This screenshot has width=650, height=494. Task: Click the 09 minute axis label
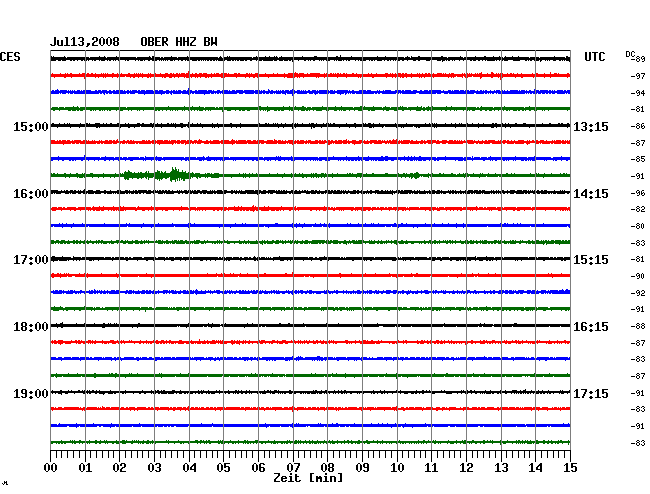[x=362, y=467]
